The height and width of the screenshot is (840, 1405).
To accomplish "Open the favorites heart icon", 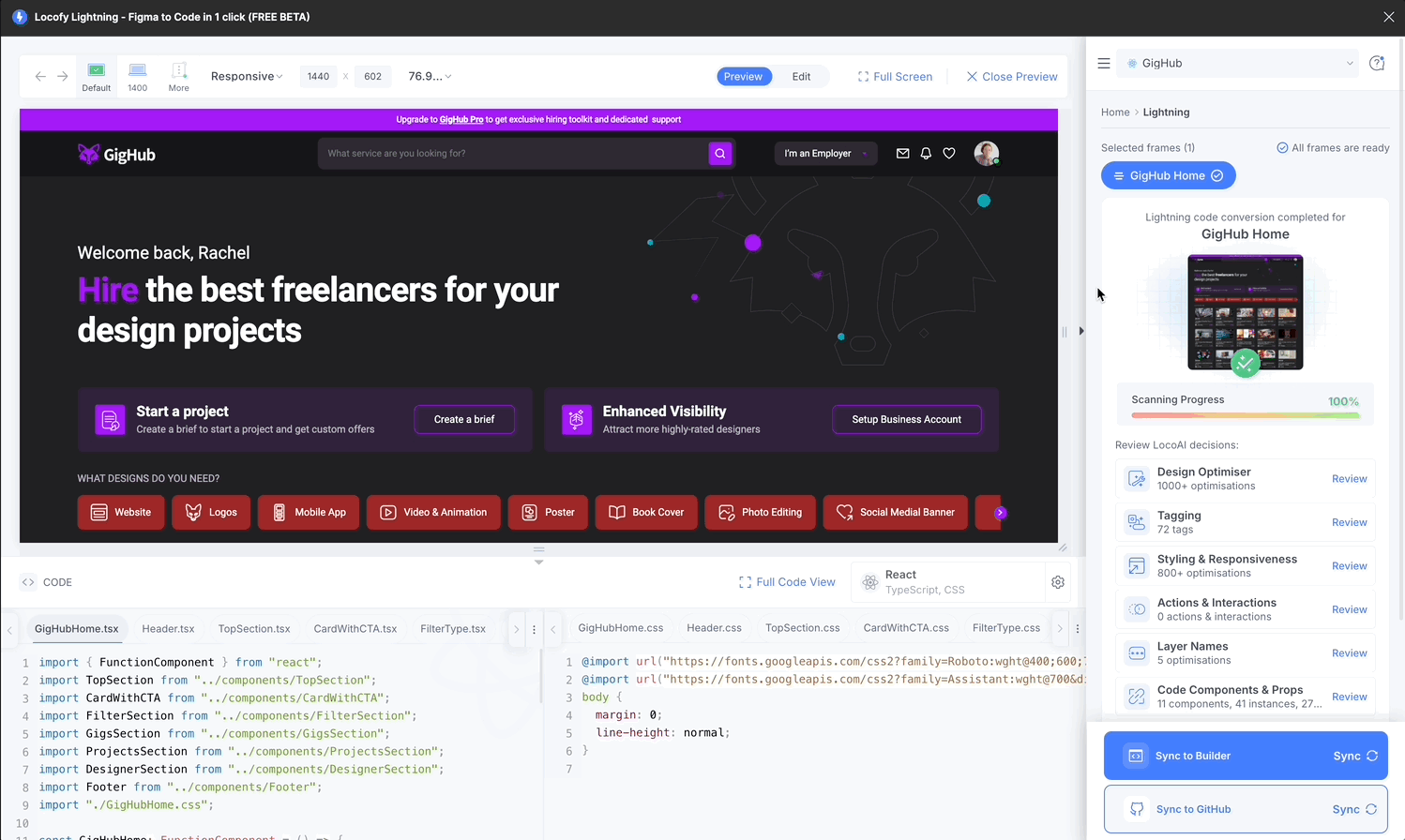I will (949, 154).
